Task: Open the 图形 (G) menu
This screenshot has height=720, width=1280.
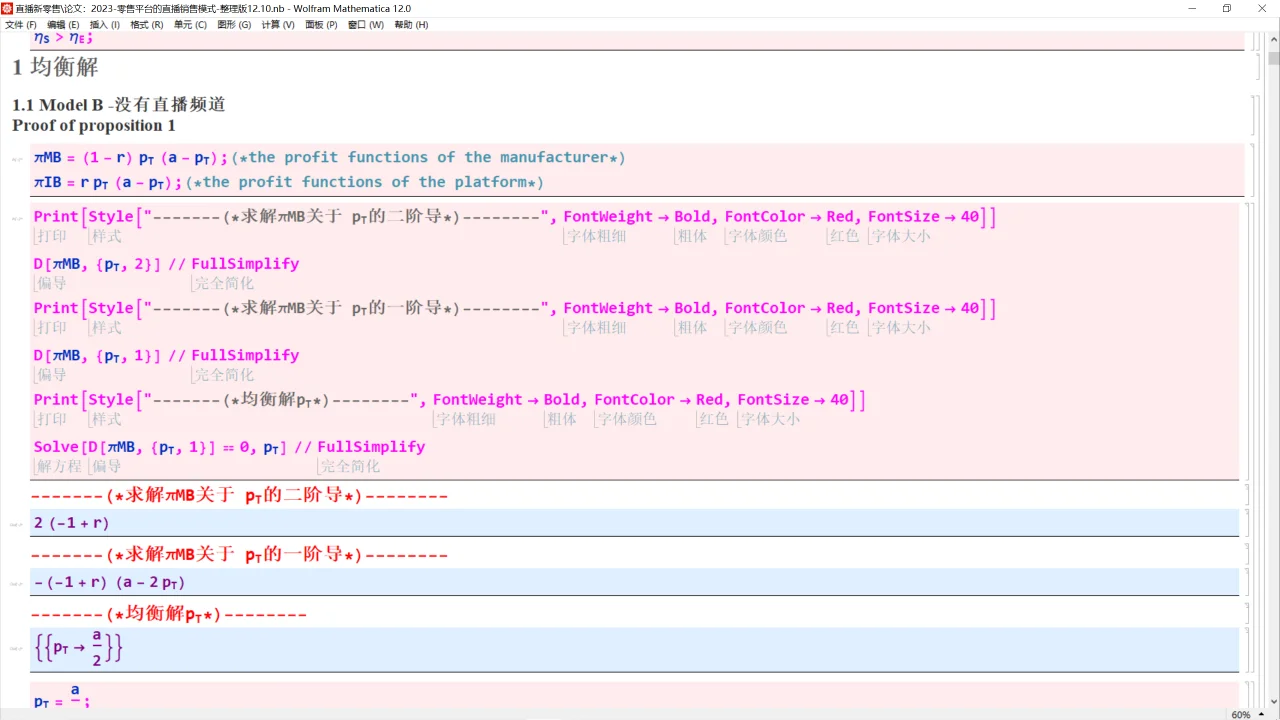Action: point(234,25)
